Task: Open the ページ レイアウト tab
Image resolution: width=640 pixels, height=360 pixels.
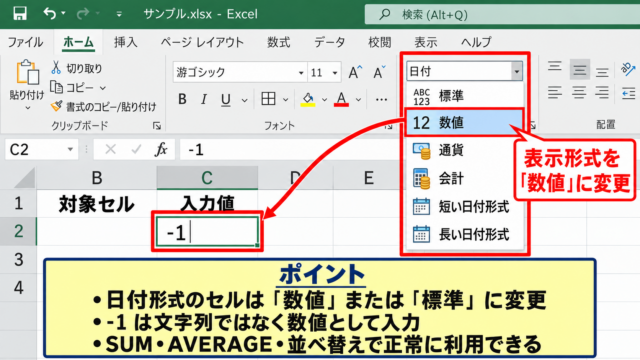Action: (x=202, y=42)
